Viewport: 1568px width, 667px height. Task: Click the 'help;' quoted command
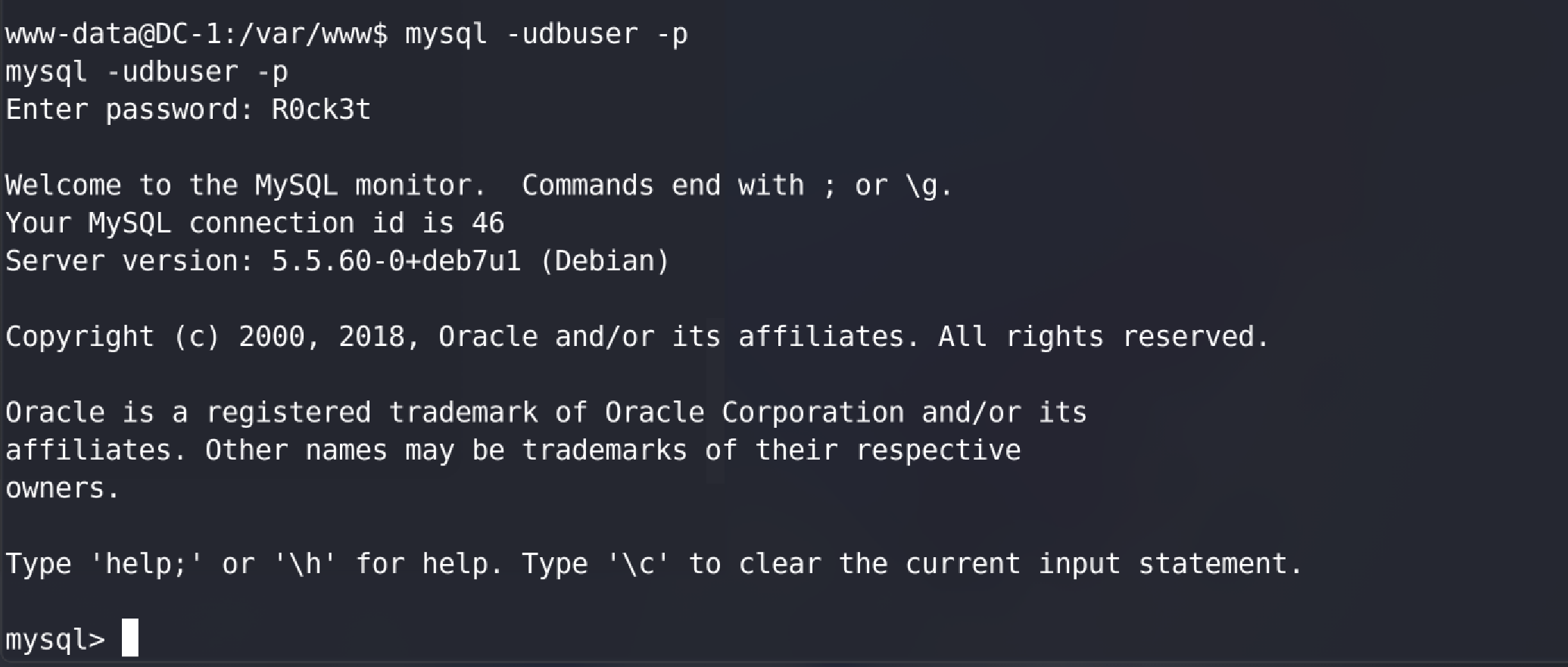[146, 564]
